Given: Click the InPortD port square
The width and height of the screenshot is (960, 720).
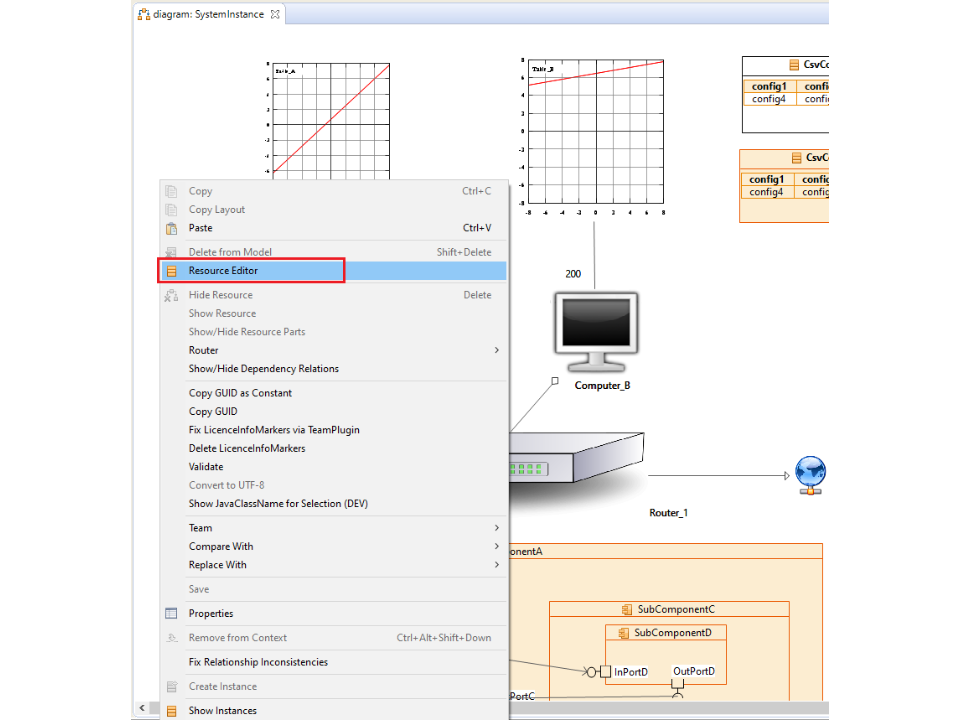Looking at the screenshot, I should [x=605, y=671].
